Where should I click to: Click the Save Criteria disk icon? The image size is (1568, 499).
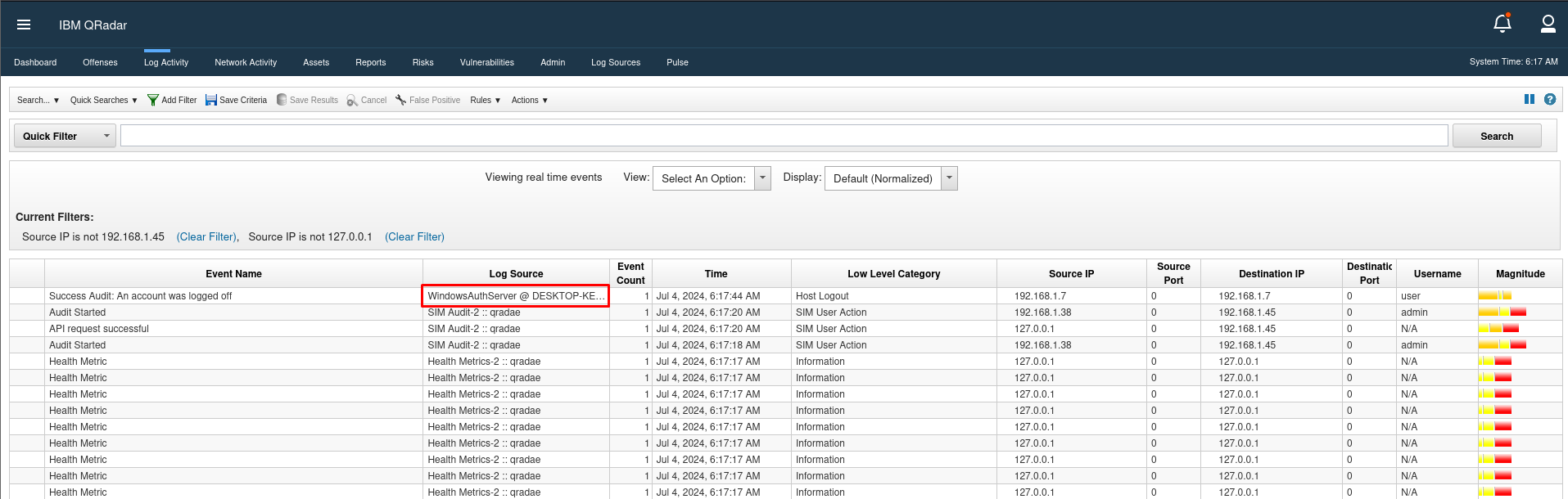(211, 100)
